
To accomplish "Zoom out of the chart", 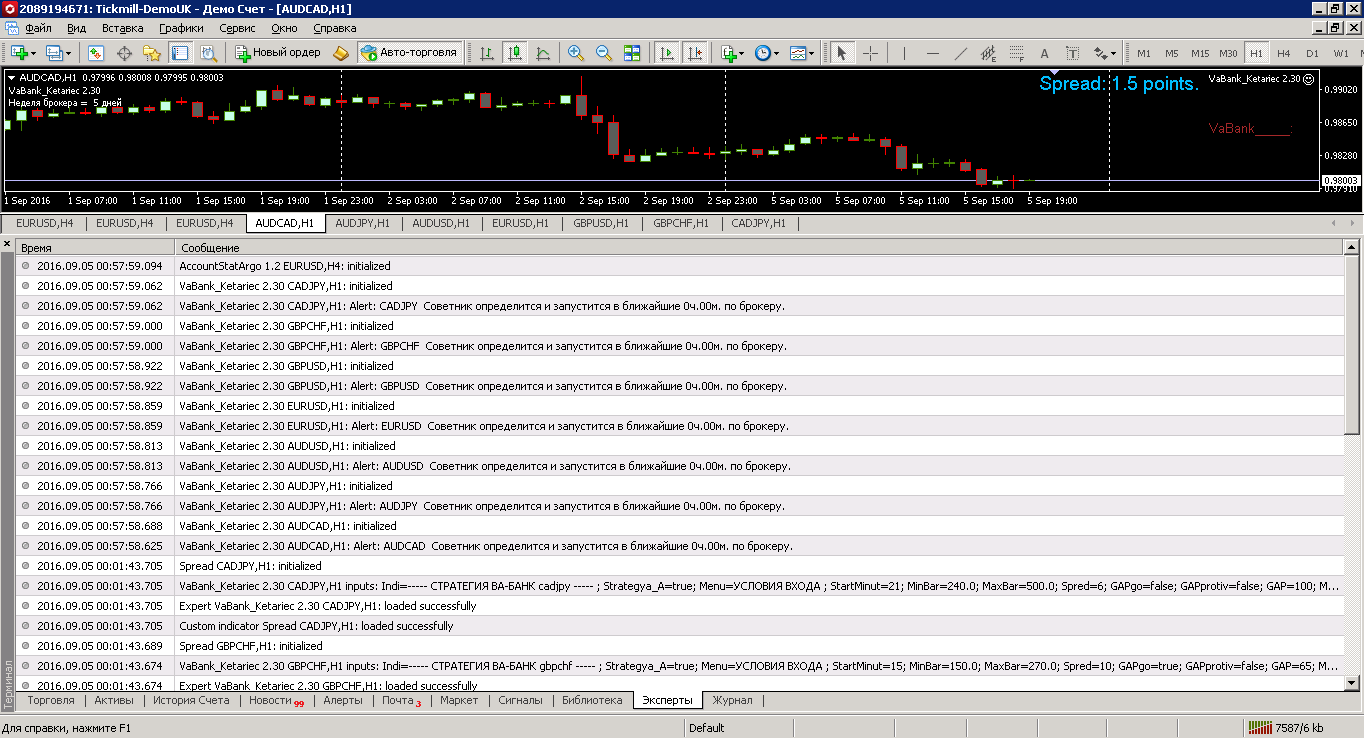I will [x=604, y=53].
